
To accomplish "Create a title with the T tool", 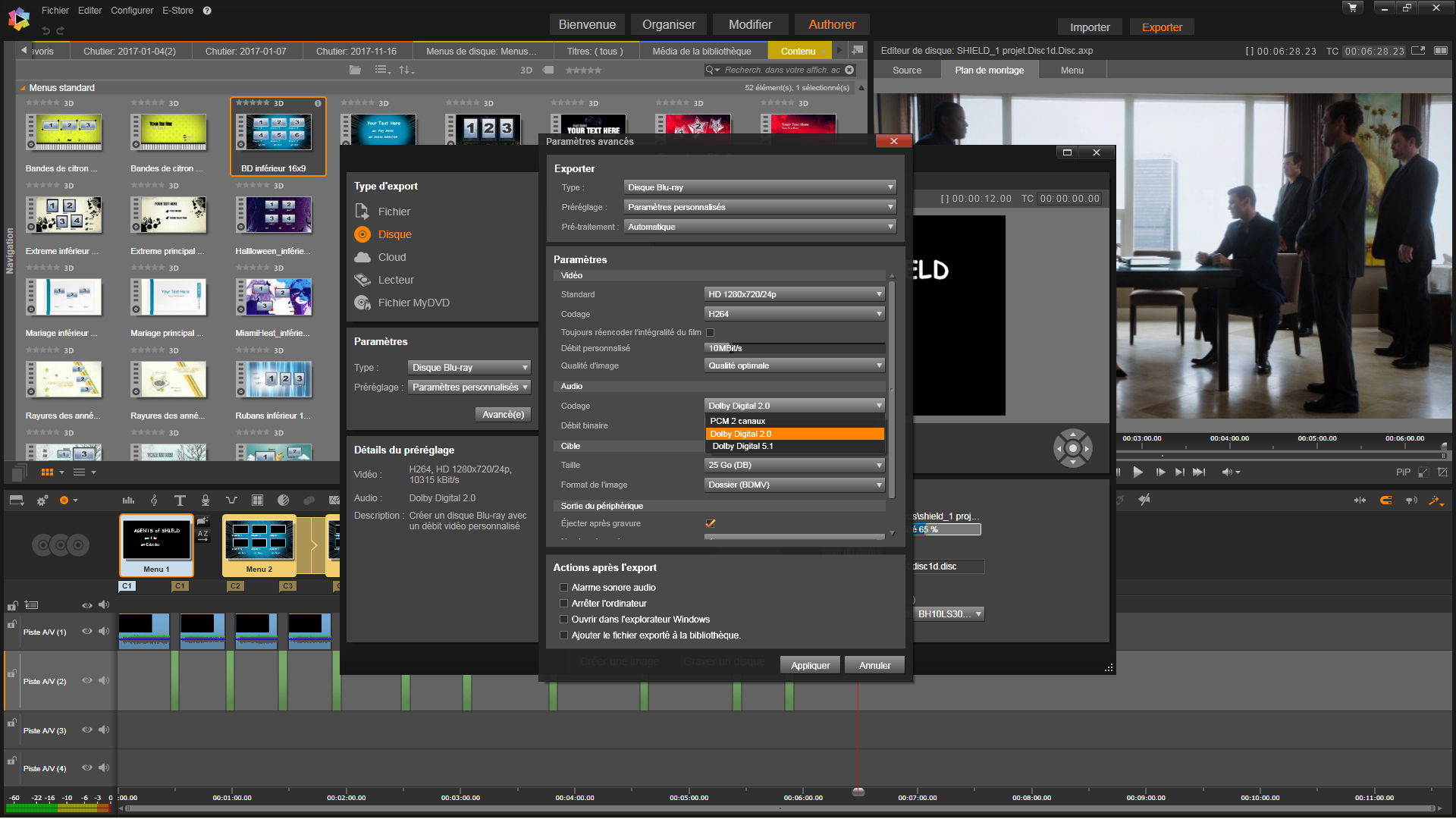I will click(x=180, y=500).
